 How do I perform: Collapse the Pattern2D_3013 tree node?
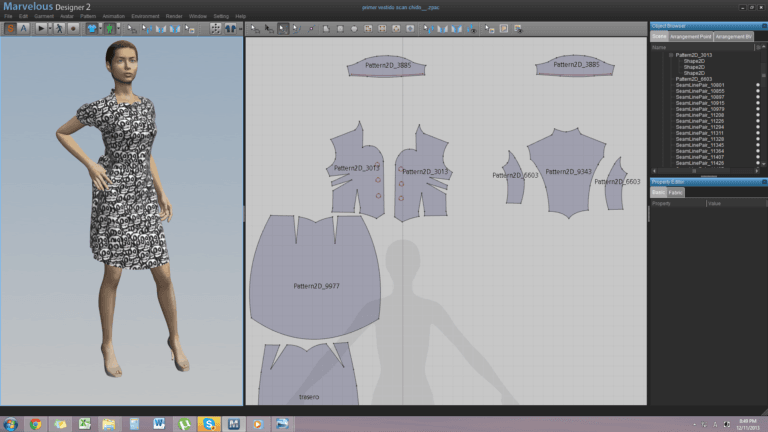(671, 55)
